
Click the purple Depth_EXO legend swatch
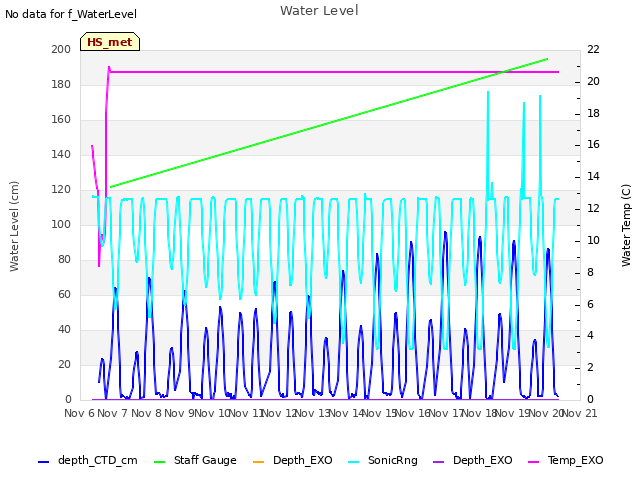(x=438, y=461)
